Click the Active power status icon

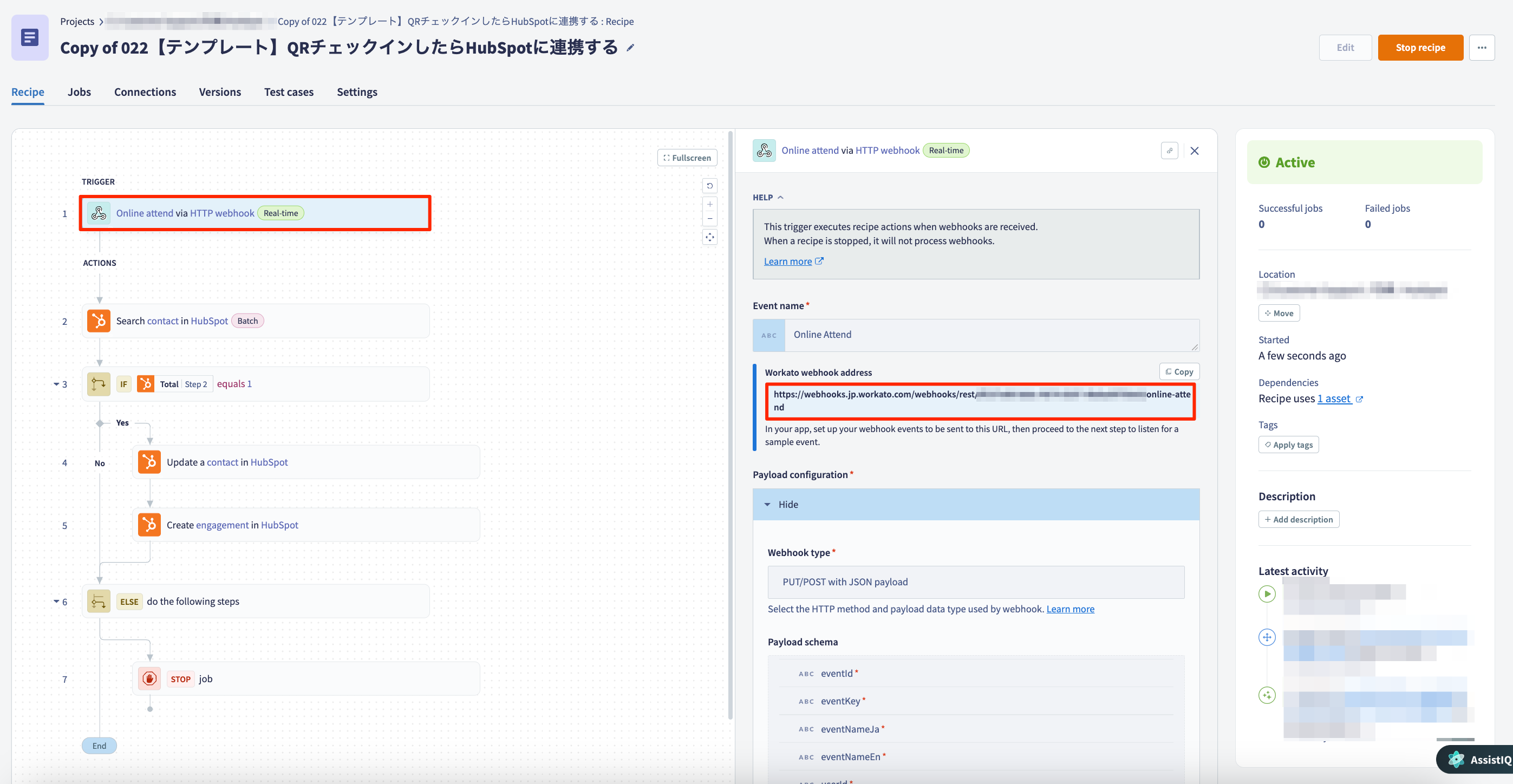point(1264,162)
